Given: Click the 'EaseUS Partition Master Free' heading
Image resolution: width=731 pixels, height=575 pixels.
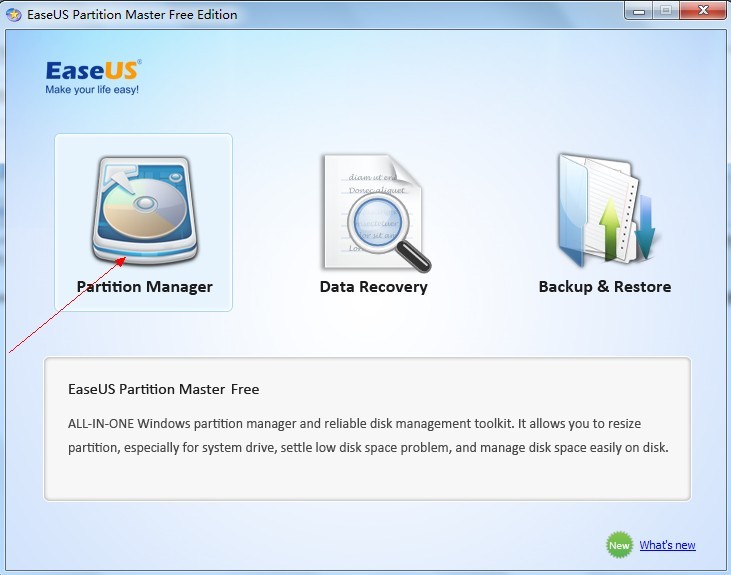Looking at the screenshot, I should [x=164, y=389].
